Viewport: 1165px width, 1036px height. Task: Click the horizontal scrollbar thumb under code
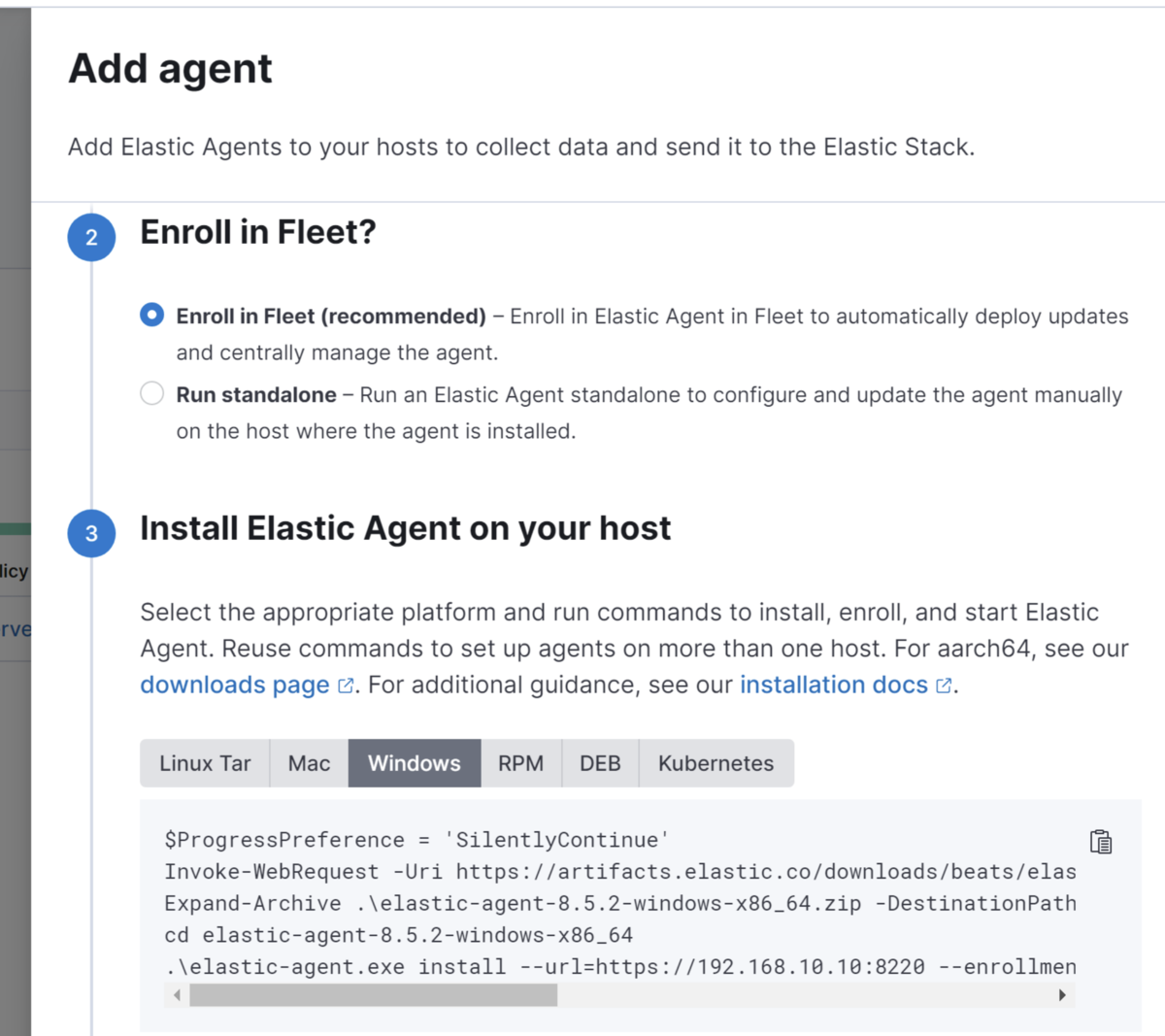pos(373,995)
